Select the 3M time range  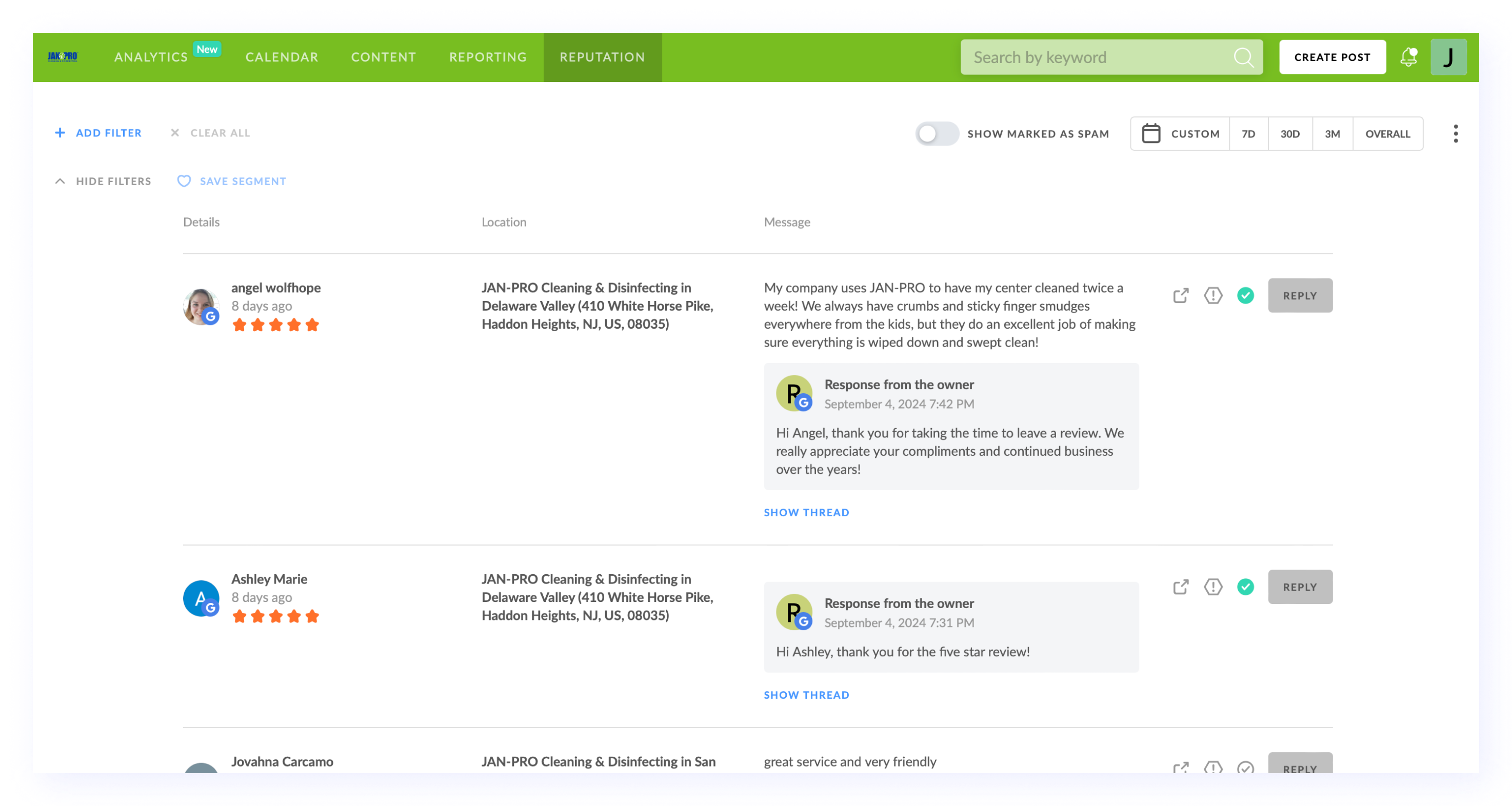click(1332, 134)
